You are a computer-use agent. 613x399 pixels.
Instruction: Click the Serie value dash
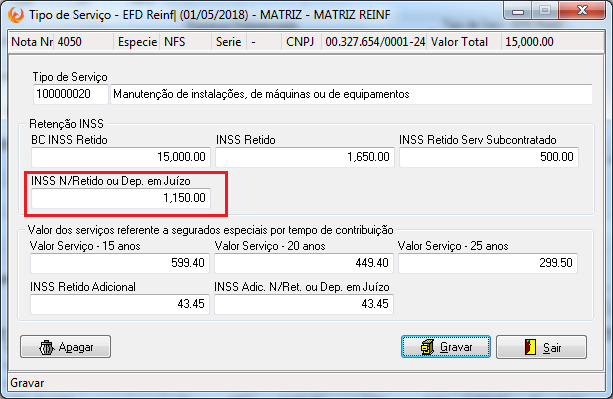pos(253,42)
